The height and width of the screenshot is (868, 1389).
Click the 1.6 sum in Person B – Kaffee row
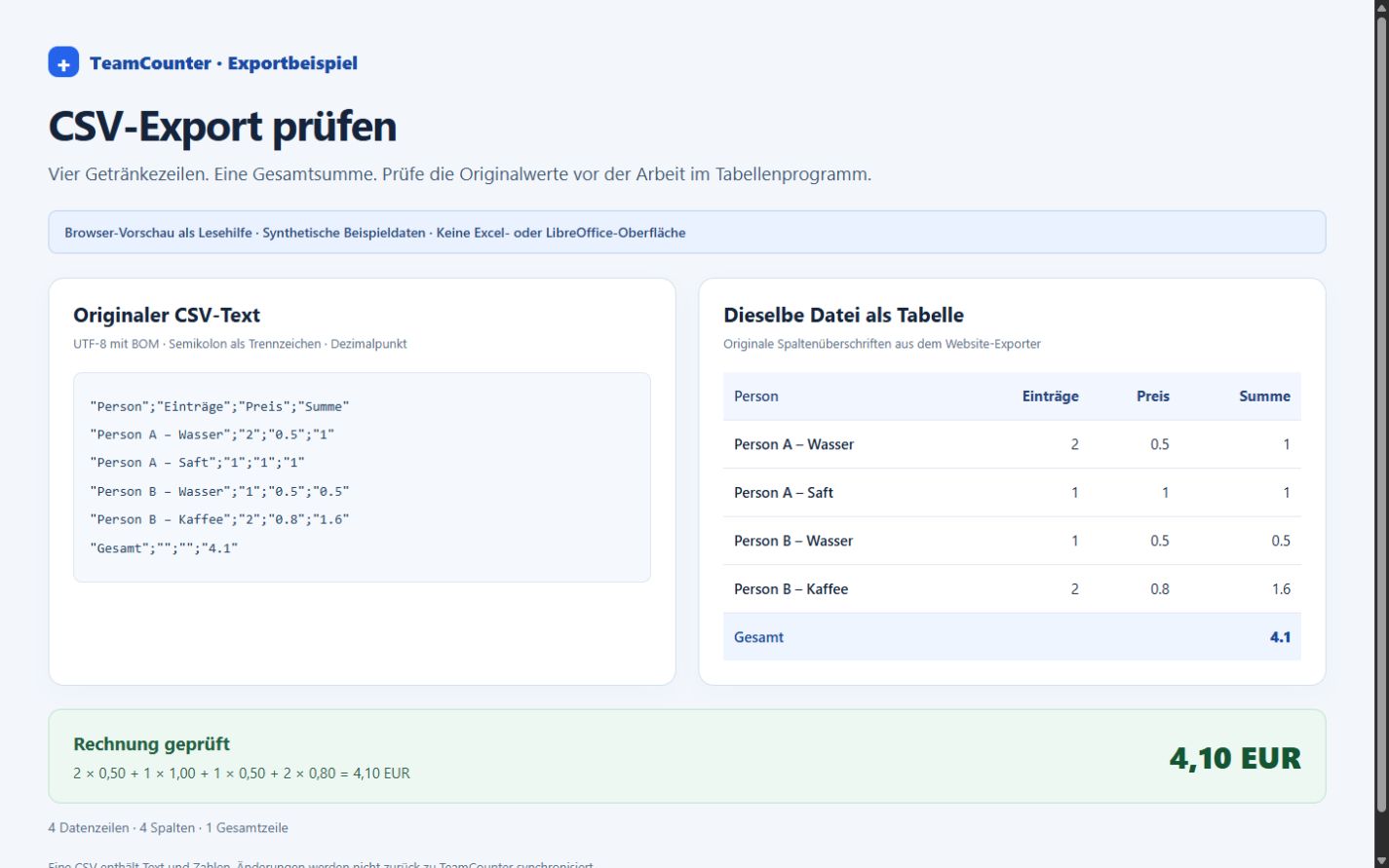click(1281, 588)
